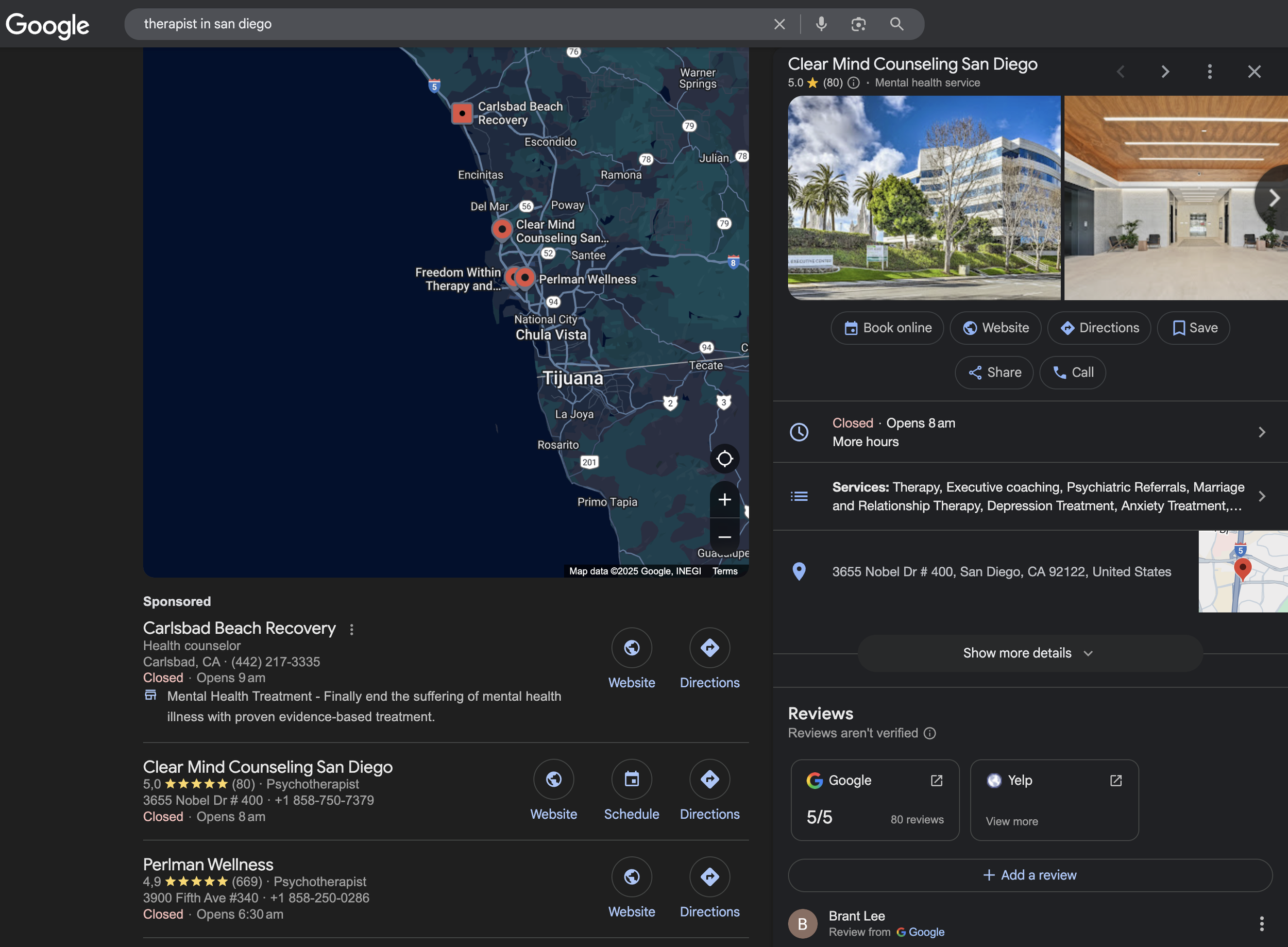
Task: Open Google reviews card 5/5
Action: 875,800
